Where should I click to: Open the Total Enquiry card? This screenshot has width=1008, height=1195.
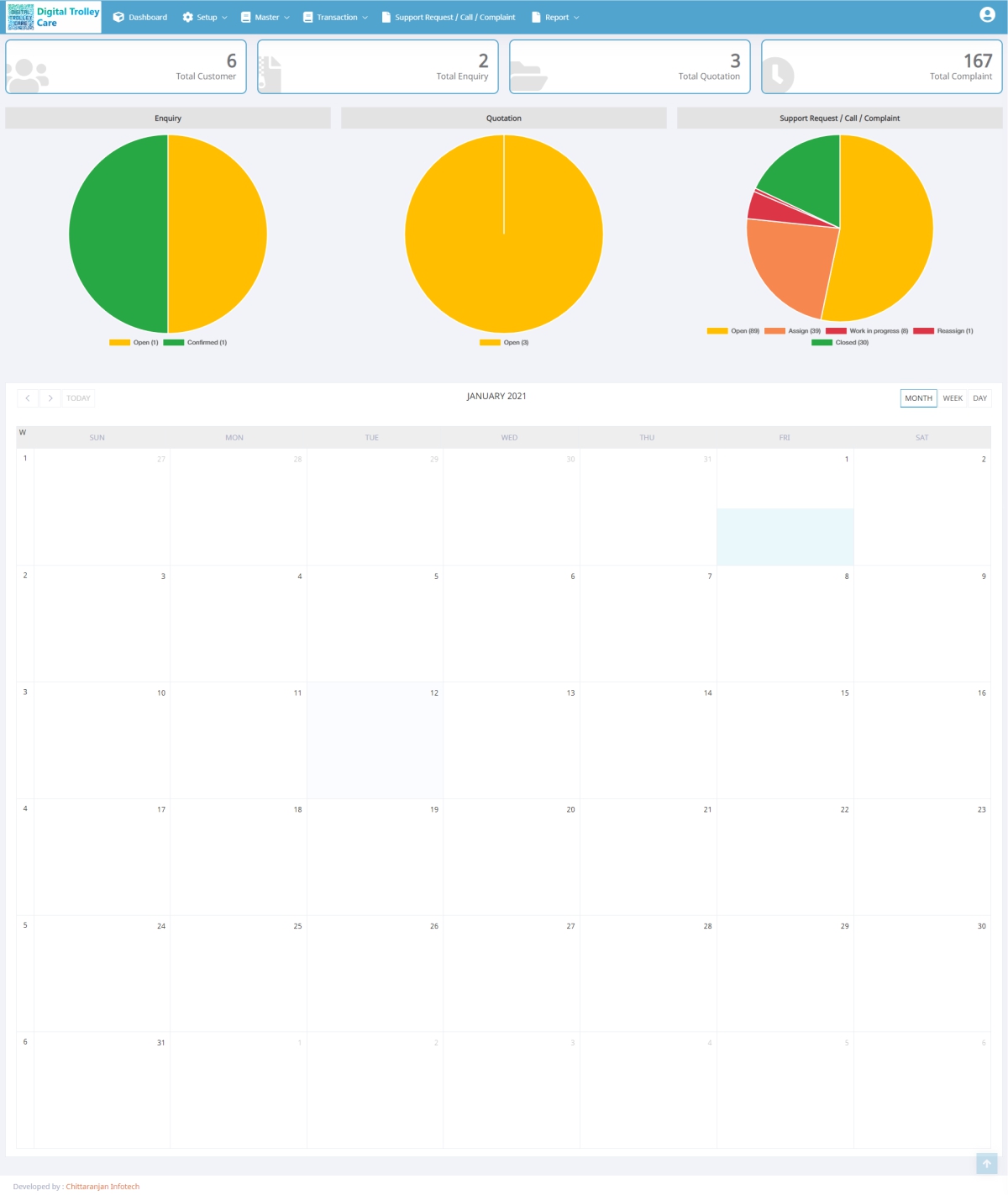[378, 66]
